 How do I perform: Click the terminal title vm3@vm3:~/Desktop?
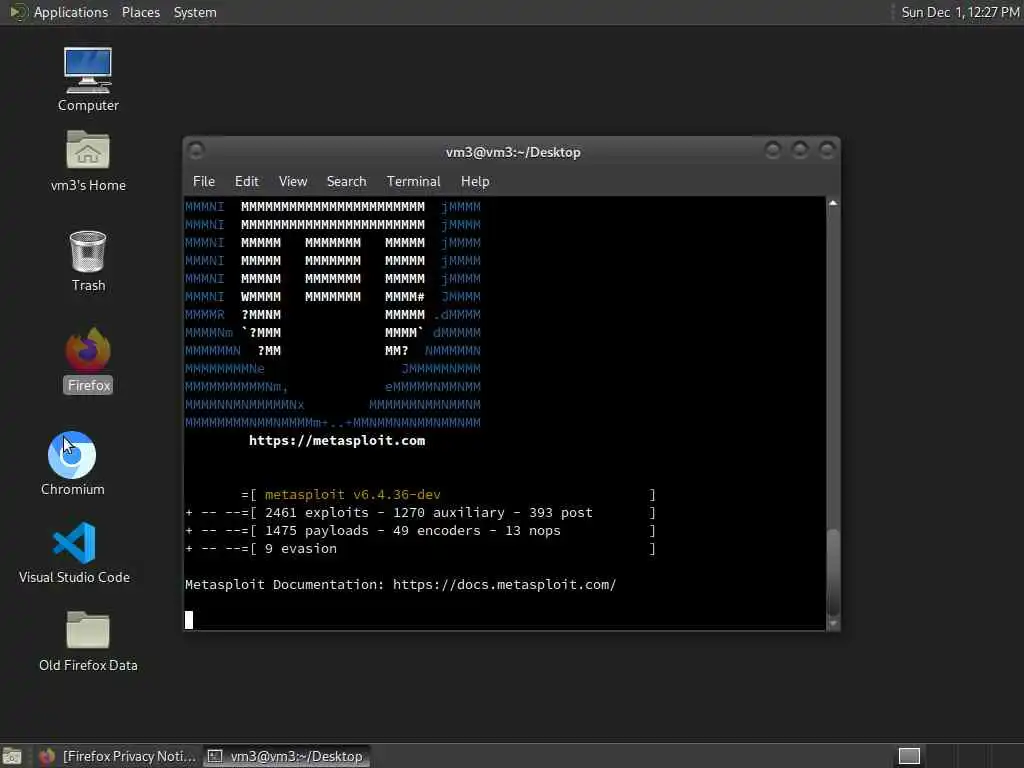513,152
